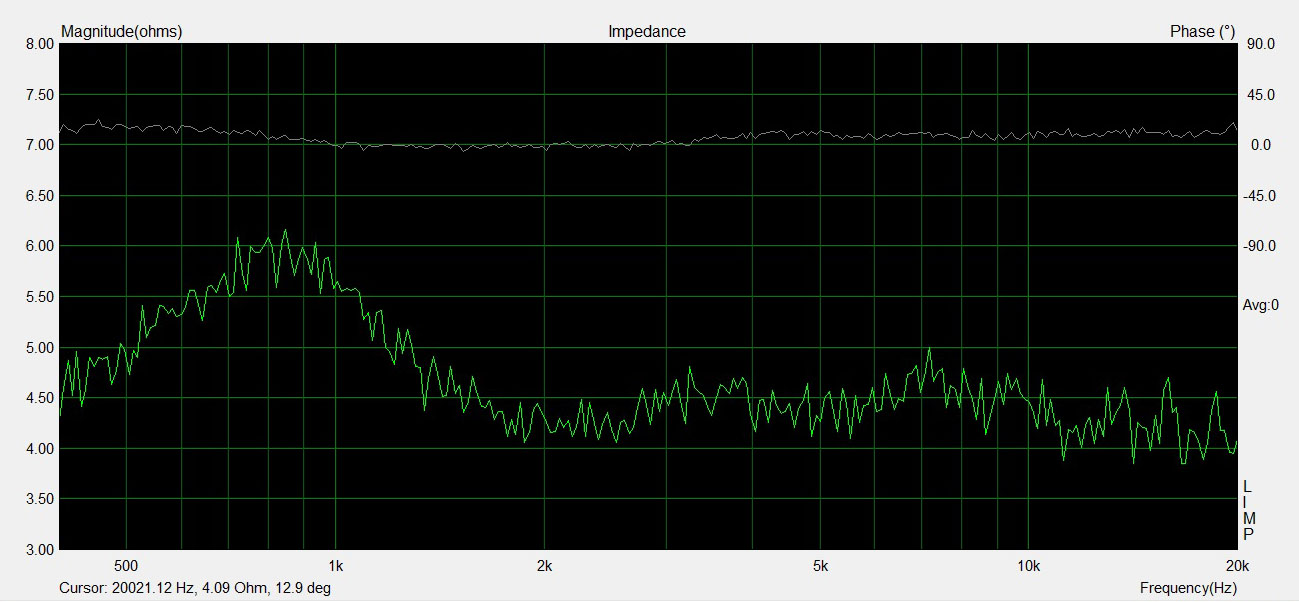Image resolution: width=1299 pixels, height=602 pixels.
Task: Click the 6.50 magnitude axis value
Action: 39,196
